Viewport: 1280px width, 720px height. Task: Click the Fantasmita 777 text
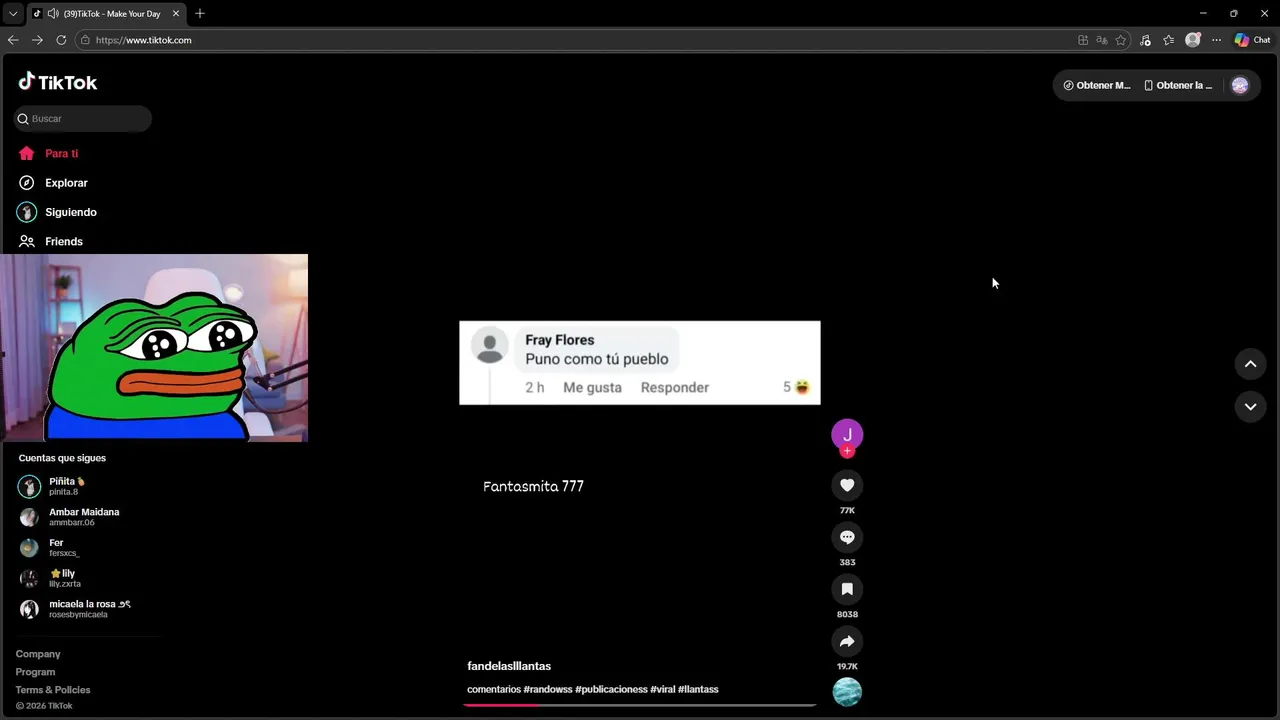[533, 486]
